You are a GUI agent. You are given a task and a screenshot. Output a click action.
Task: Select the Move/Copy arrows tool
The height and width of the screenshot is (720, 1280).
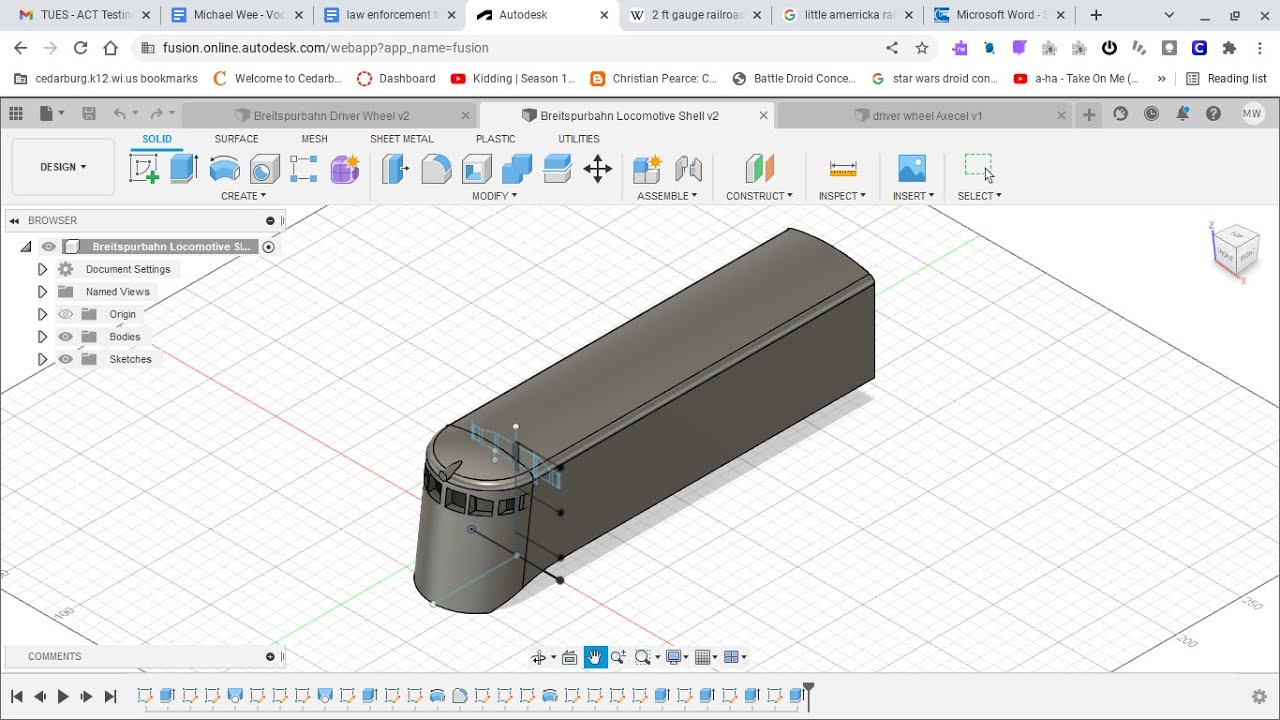point(597,168)
